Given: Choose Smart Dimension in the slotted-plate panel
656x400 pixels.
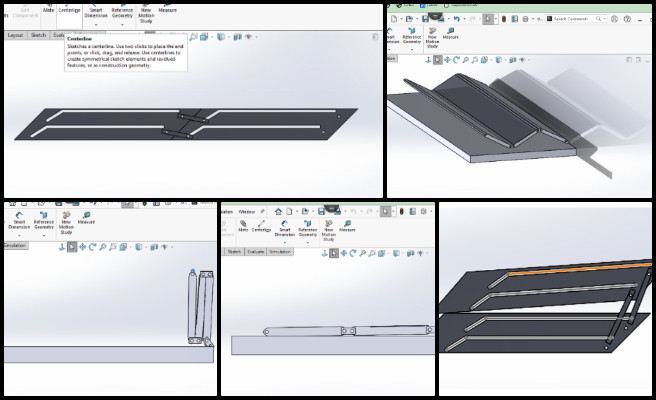Looking at the screenshot, I should pos(96,11).
